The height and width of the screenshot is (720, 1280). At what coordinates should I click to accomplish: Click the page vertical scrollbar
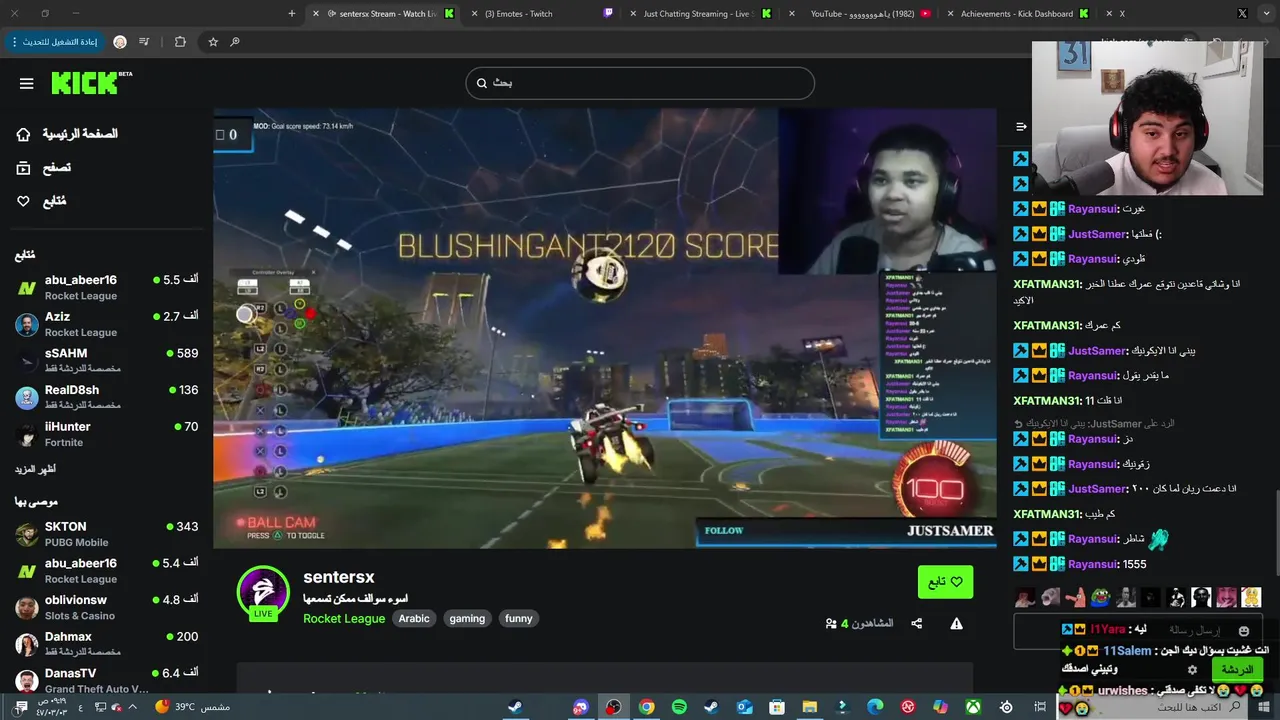(1276, 530)
